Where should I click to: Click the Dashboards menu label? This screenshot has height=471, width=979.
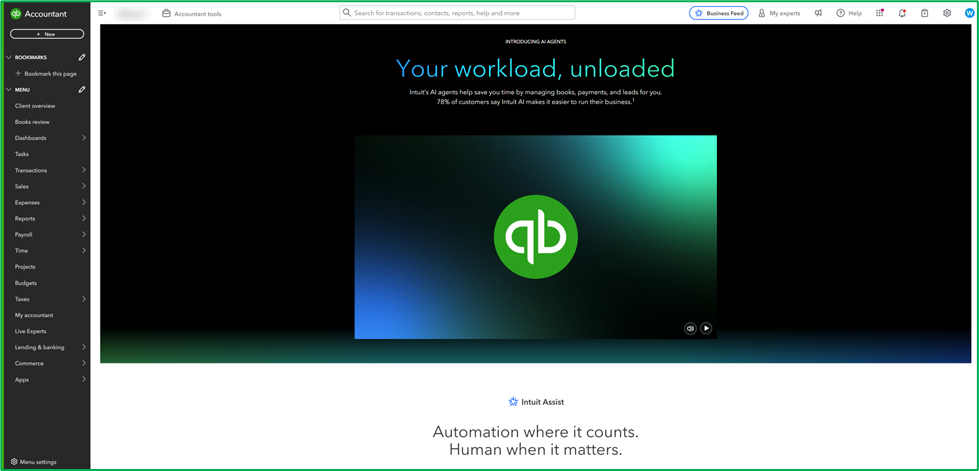(31, 138)
